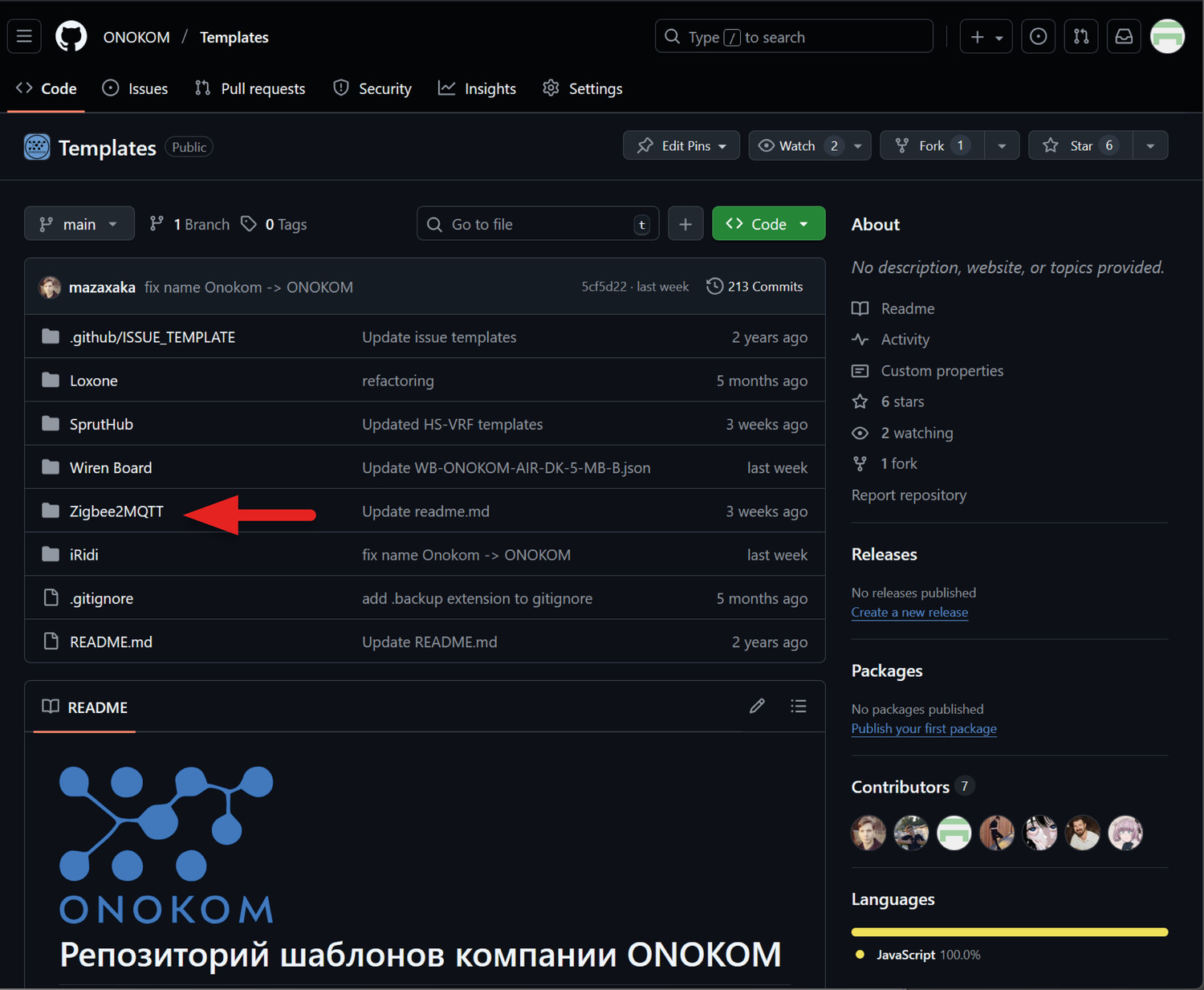The image size is (1204, 990).
Task: Open the README outline list icon
Action: tap(799, 706)
